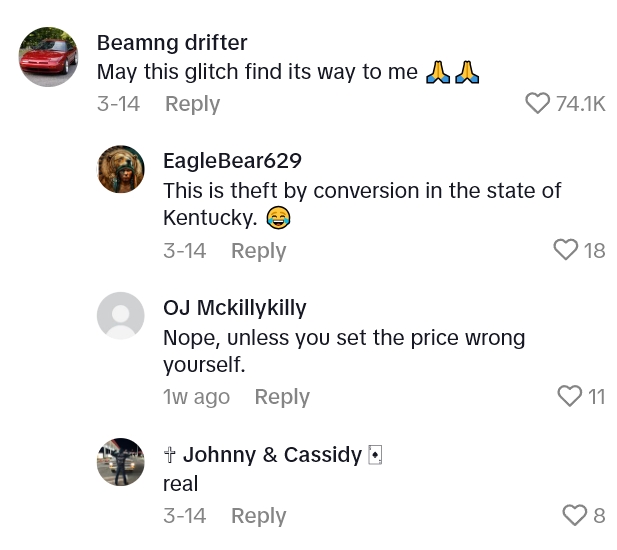The width and height of the screenshot is (617, 550).
Task: Reply to OJ Mckillykilly's comment
Action: [282, 397]
